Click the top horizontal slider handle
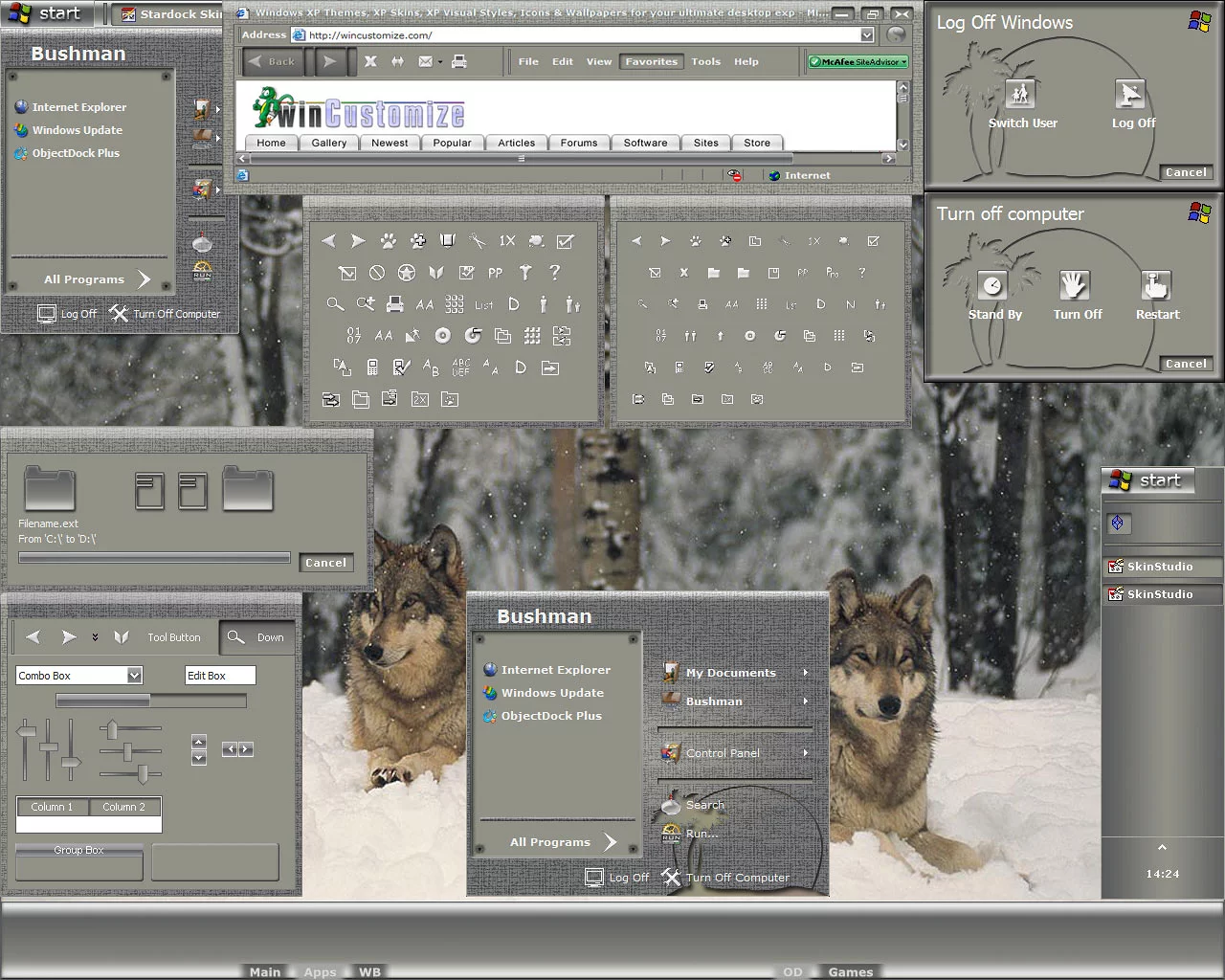The width and height of the screenshot is (1225, 980). tap(113, 730)
